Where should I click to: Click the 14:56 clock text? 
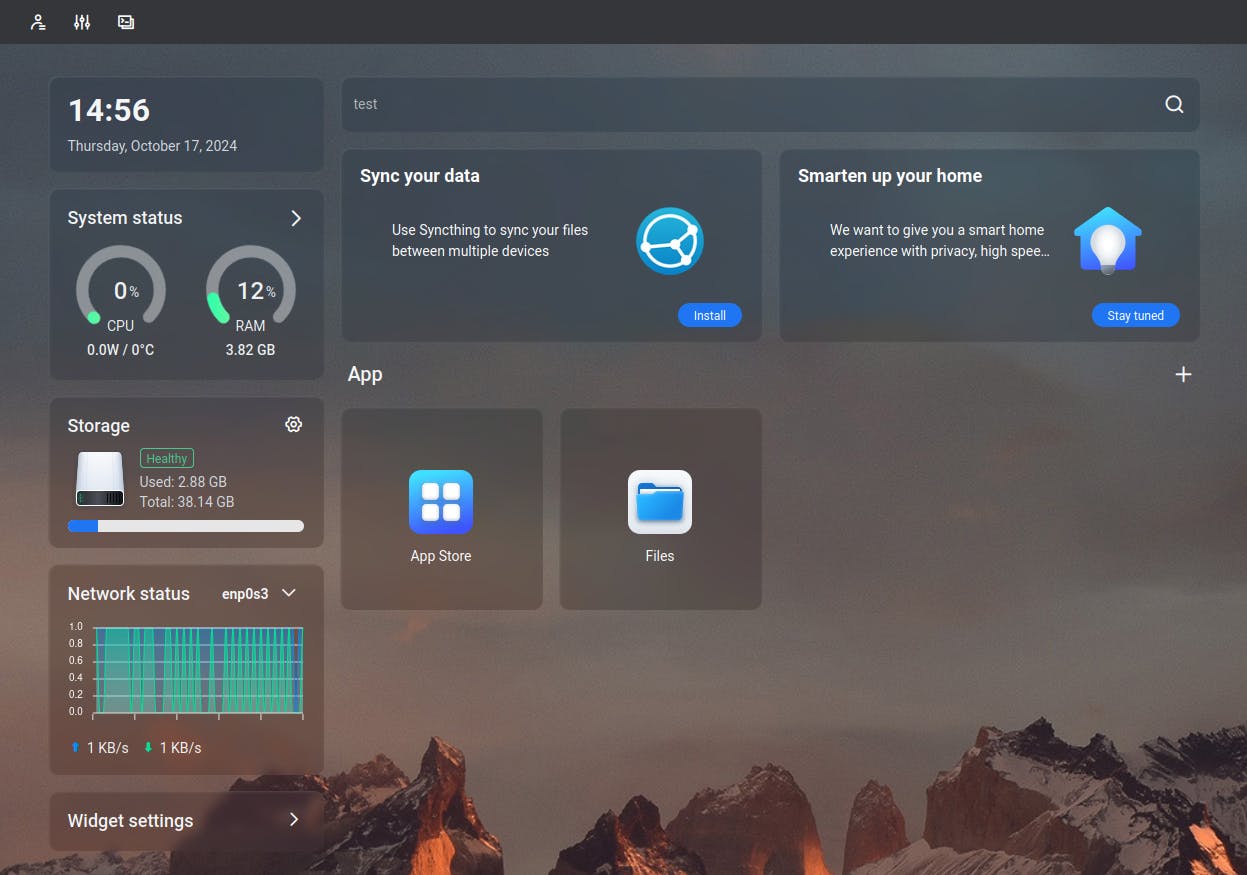[x=109, y=110]
